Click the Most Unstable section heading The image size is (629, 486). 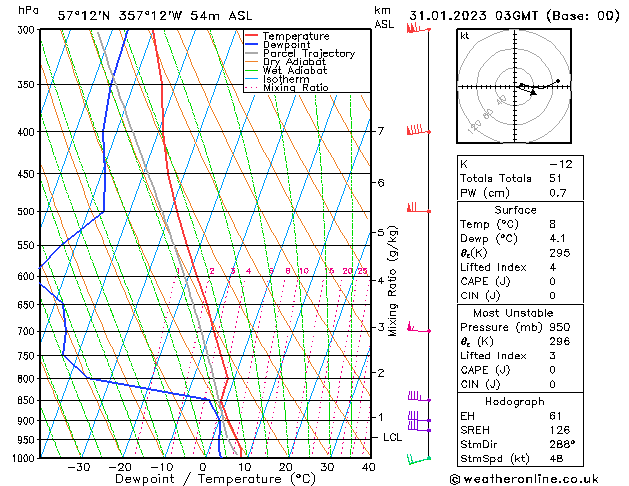point(513,313)
